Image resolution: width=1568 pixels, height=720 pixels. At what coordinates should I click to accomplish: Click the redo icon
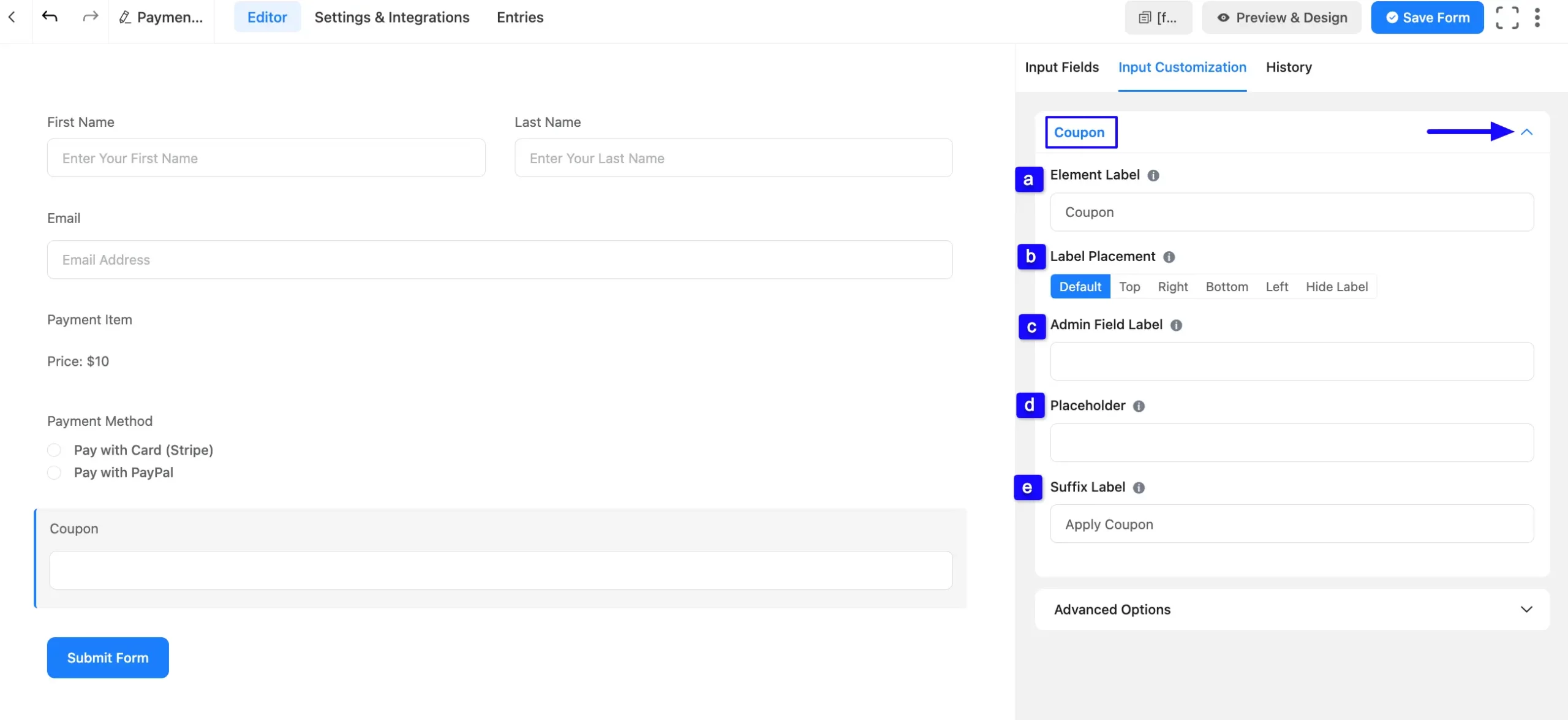89,17
